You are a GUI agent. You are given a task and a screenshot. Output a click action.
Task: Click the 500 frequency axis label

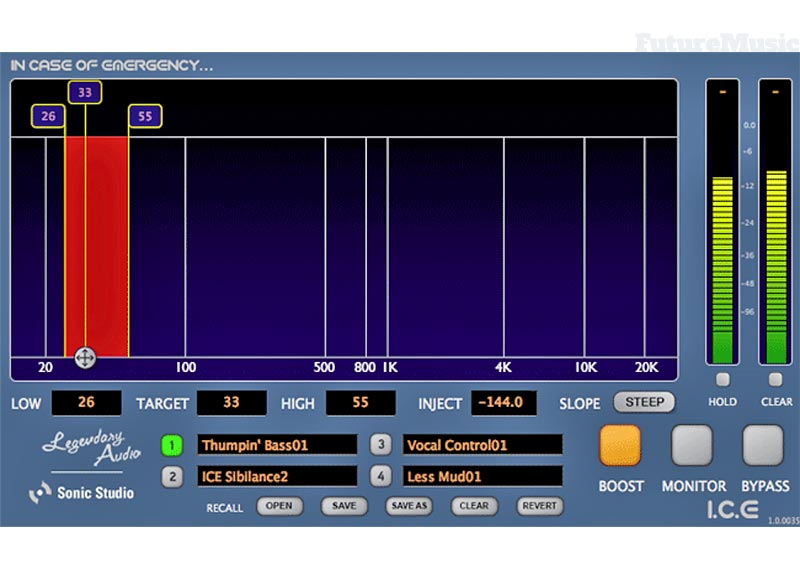pyautogui.click(x=324, y=367)
